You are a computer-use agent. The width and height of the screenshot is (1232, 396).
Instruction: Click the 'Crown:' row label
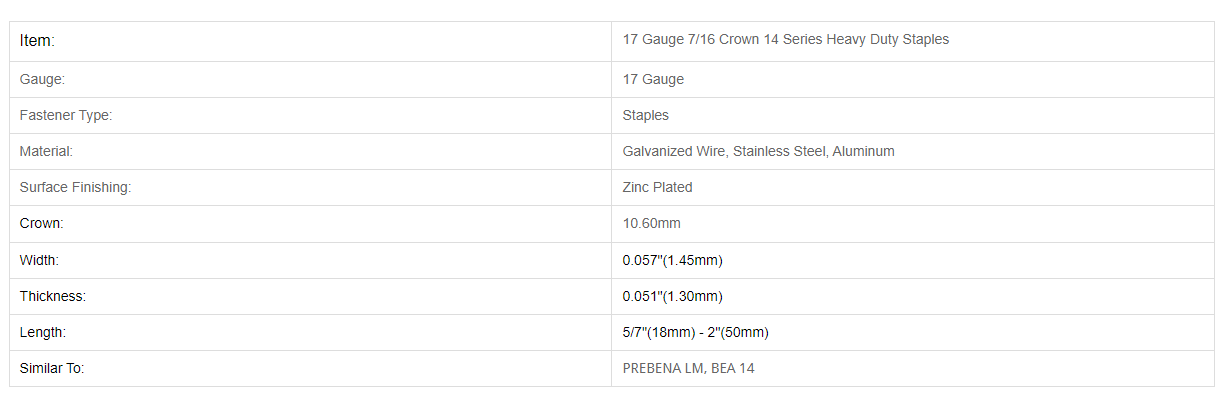(42, 223)
